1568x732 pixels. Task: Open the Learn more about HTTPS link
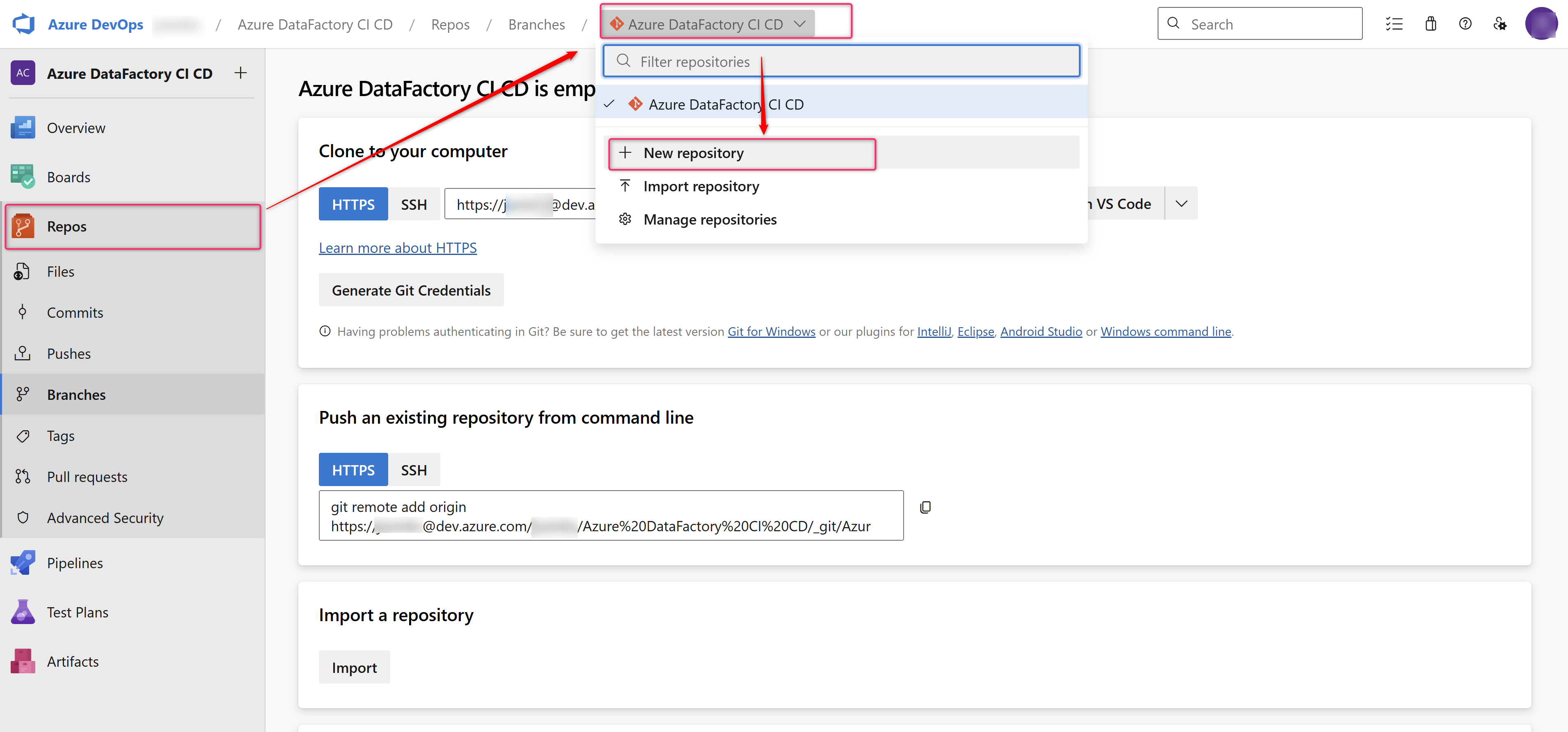pyautogui.click(x=398, y=248)
